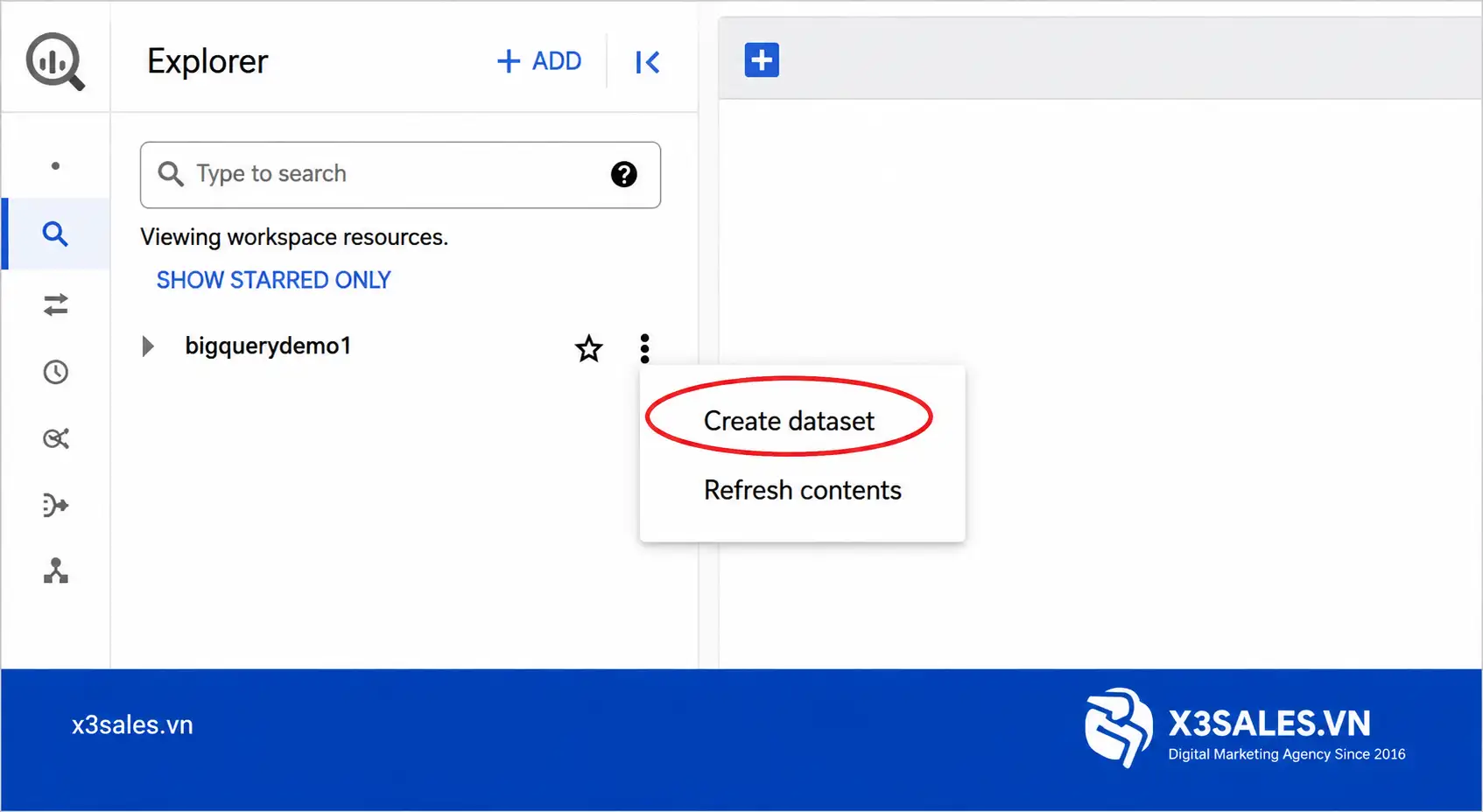Click the 'Viewing workspace resources.' text
Image resolution: width=1483 pixels, height=812 pixels.
(294, 237)
